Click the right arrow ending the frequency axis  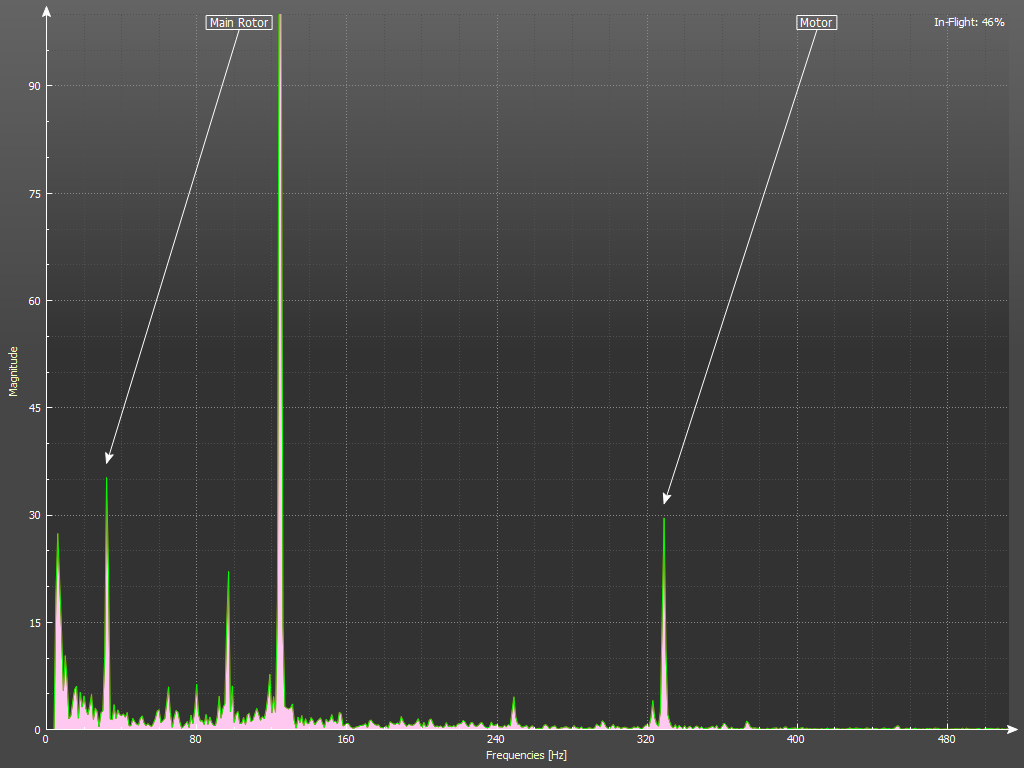tap(1015, 729)
